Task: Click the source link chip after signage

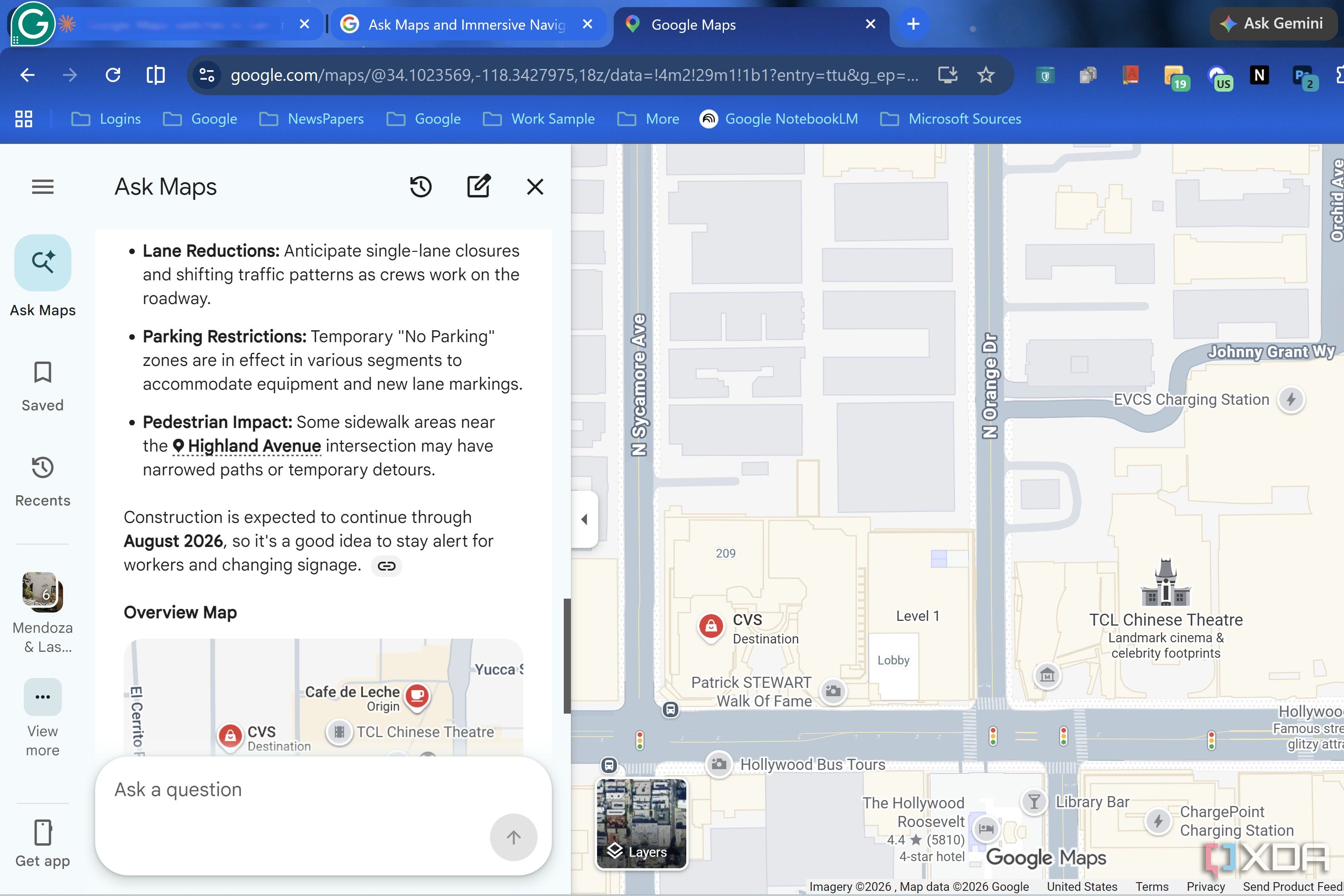Action: click(387, 566)
